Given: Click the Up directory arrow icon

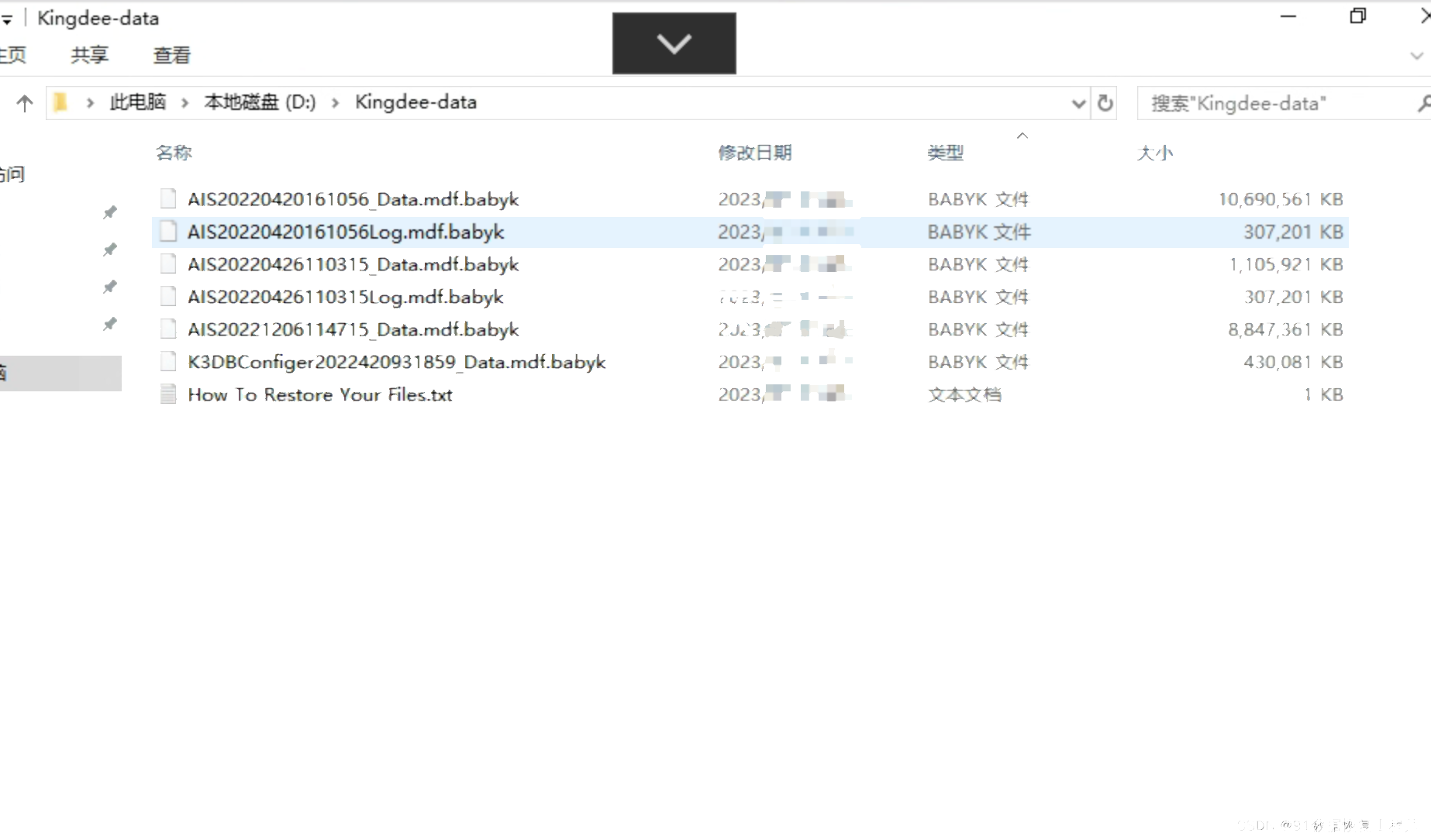Looking at the screenshot, I should (x=25, y=103).
